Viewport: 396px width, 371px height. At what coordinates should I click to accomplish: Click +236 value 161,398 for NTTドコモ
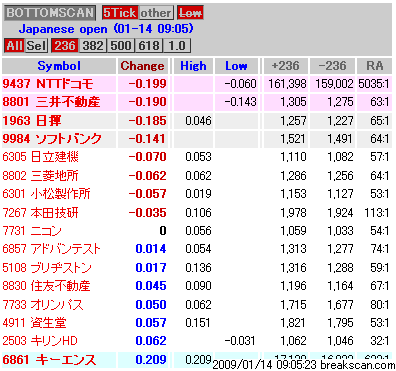(287, 84)
